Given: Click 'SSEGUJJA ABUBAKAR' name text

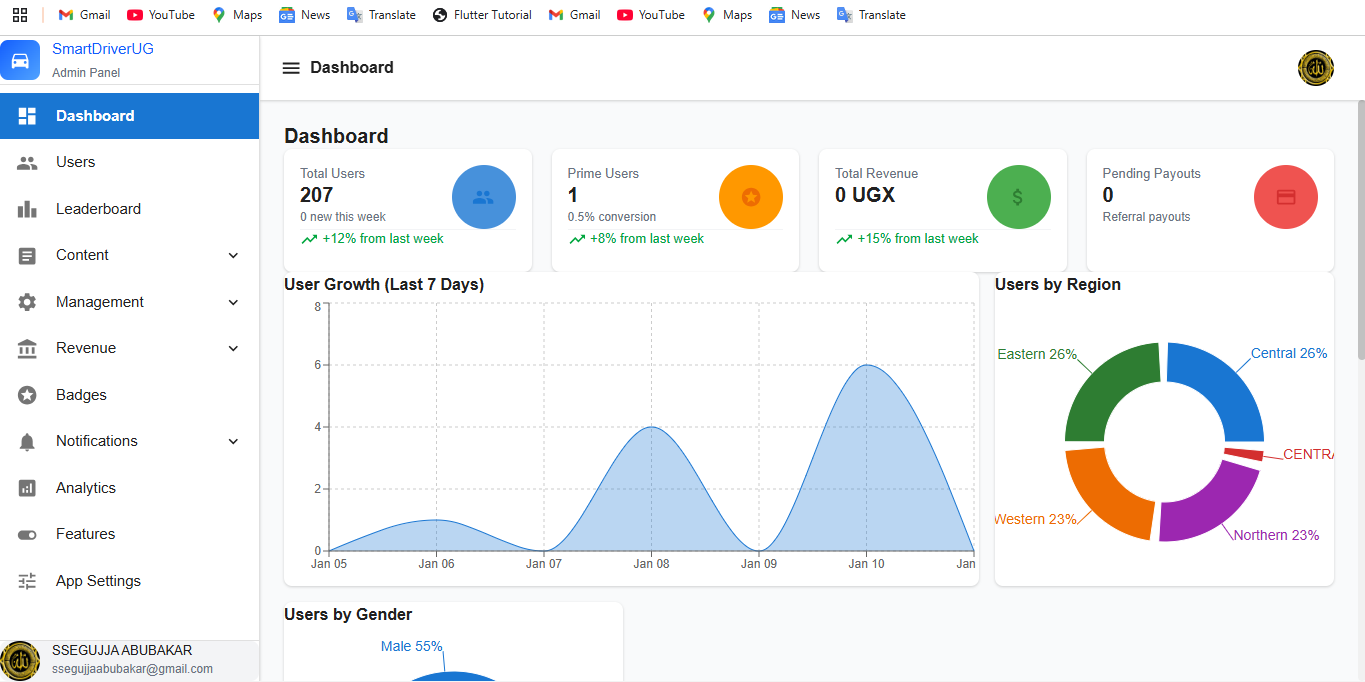Looking at the screenshot, I should click(122, 651).
